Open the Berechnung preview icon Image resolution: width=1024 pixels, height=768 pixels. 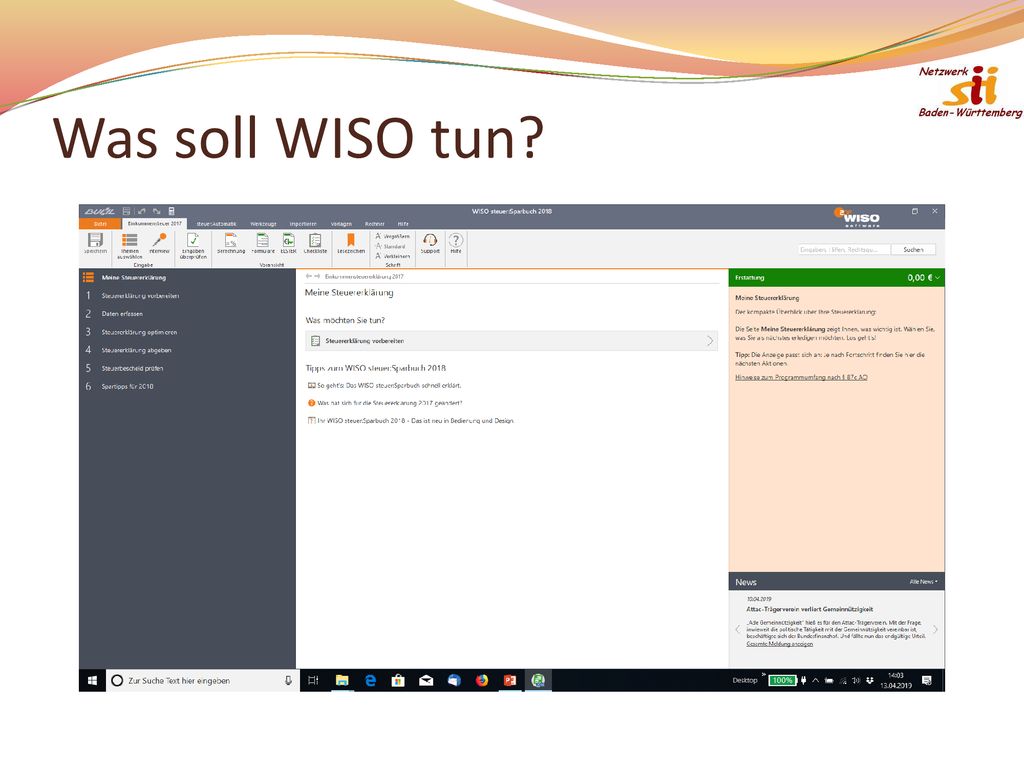[231, 240]
